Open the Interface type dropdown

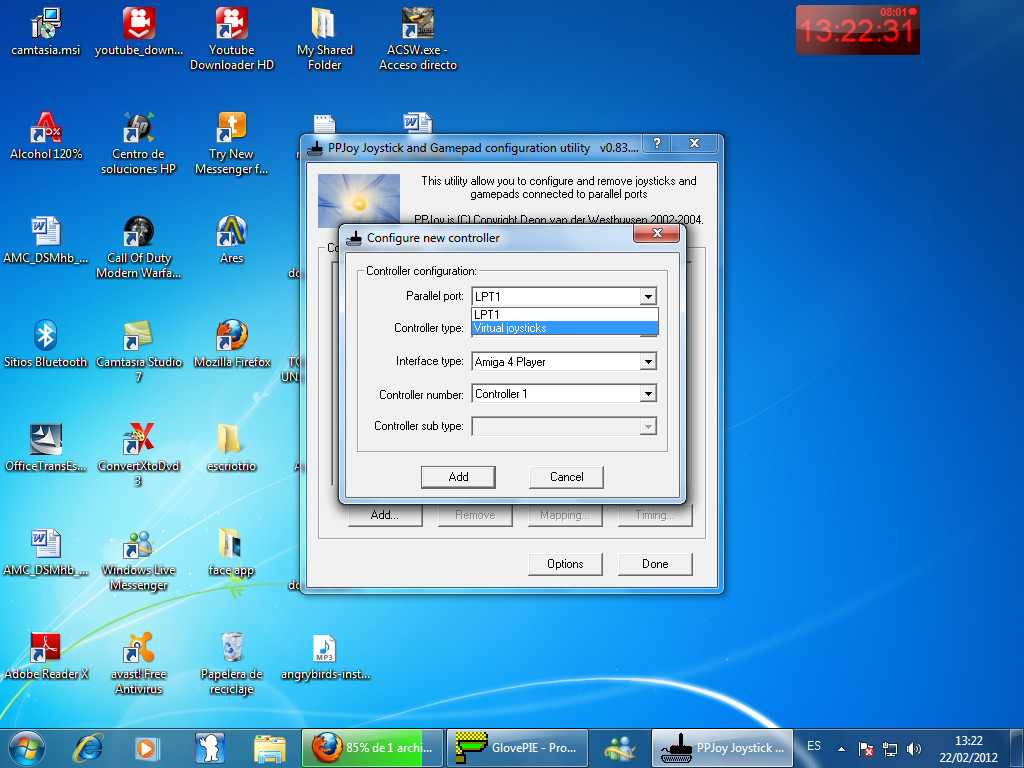point(648,361)
